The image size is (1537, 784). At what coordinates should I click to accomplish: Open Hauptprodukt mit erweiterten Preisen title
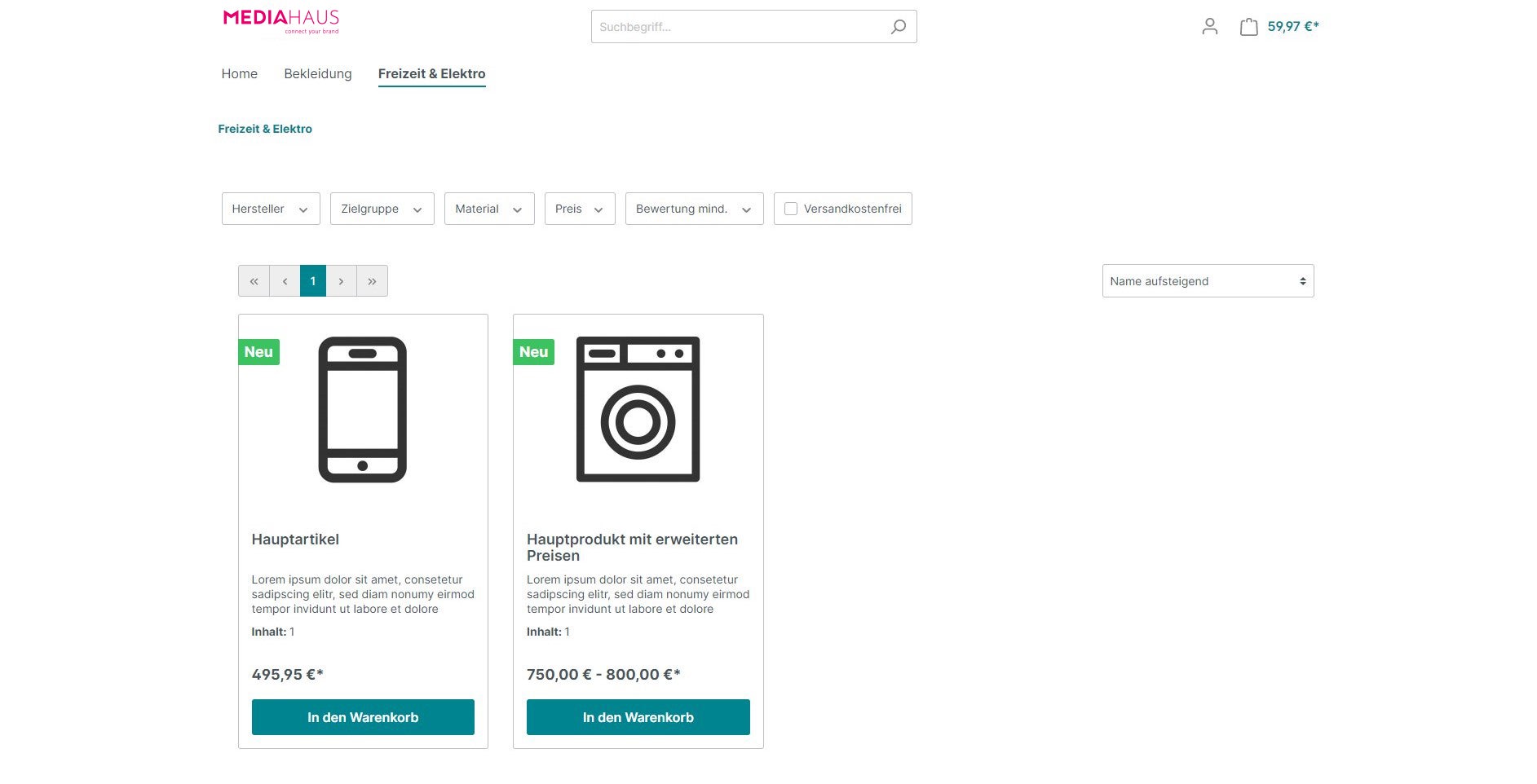(x=632, y=548)
